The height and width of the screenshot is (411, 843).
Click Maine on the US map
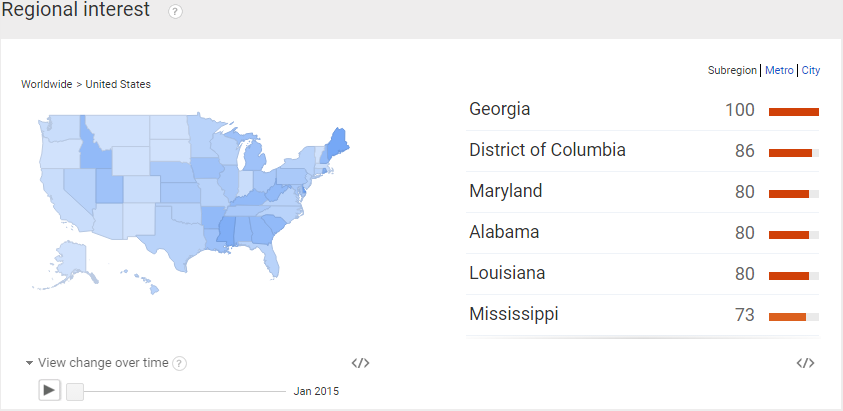(x=337, y=144)
